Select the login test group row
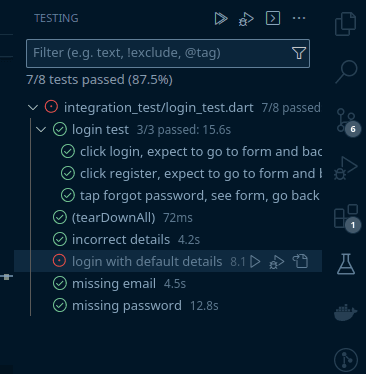 pyautogui.click(x=168, y=129)
